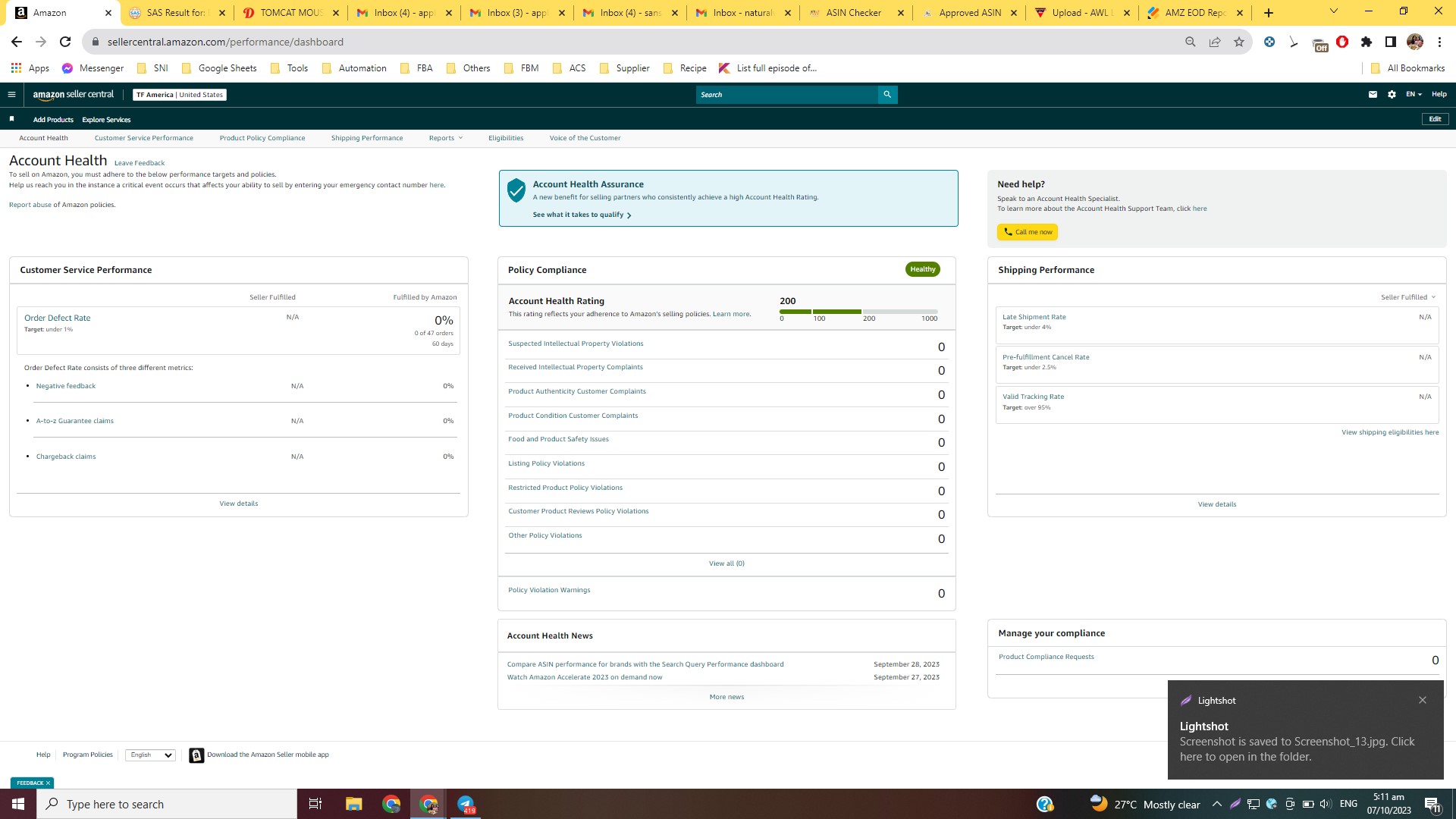Switch to the Shipping Performance tab
Image resolution: width=1456 pixels, height=819 pixels.
(367, 138)
